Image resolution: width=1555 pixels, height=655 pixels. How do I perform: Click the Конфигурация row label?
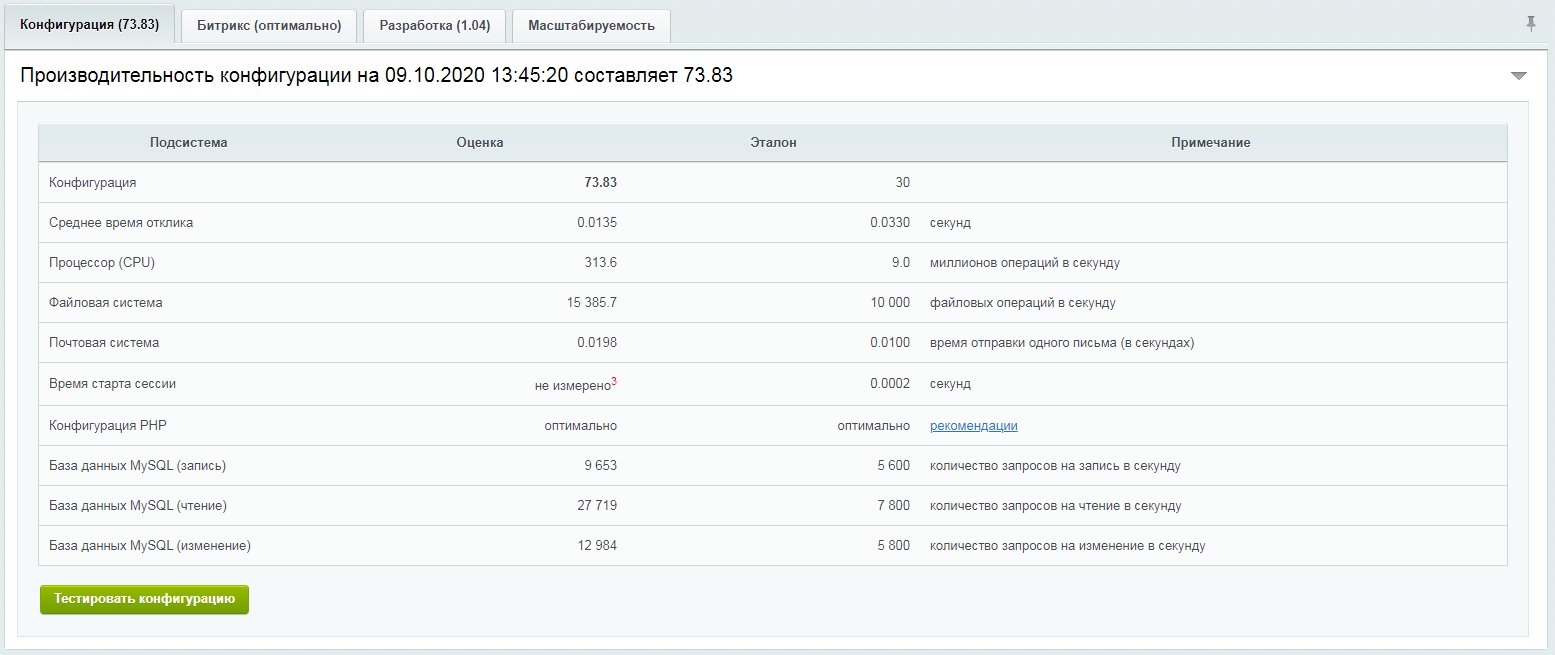(93, 183)
